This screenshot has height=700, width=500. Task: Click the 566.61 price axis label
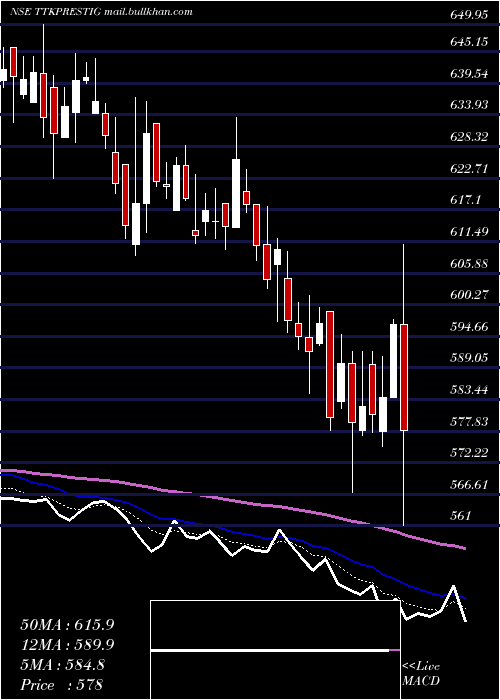[x=469, y=485]
